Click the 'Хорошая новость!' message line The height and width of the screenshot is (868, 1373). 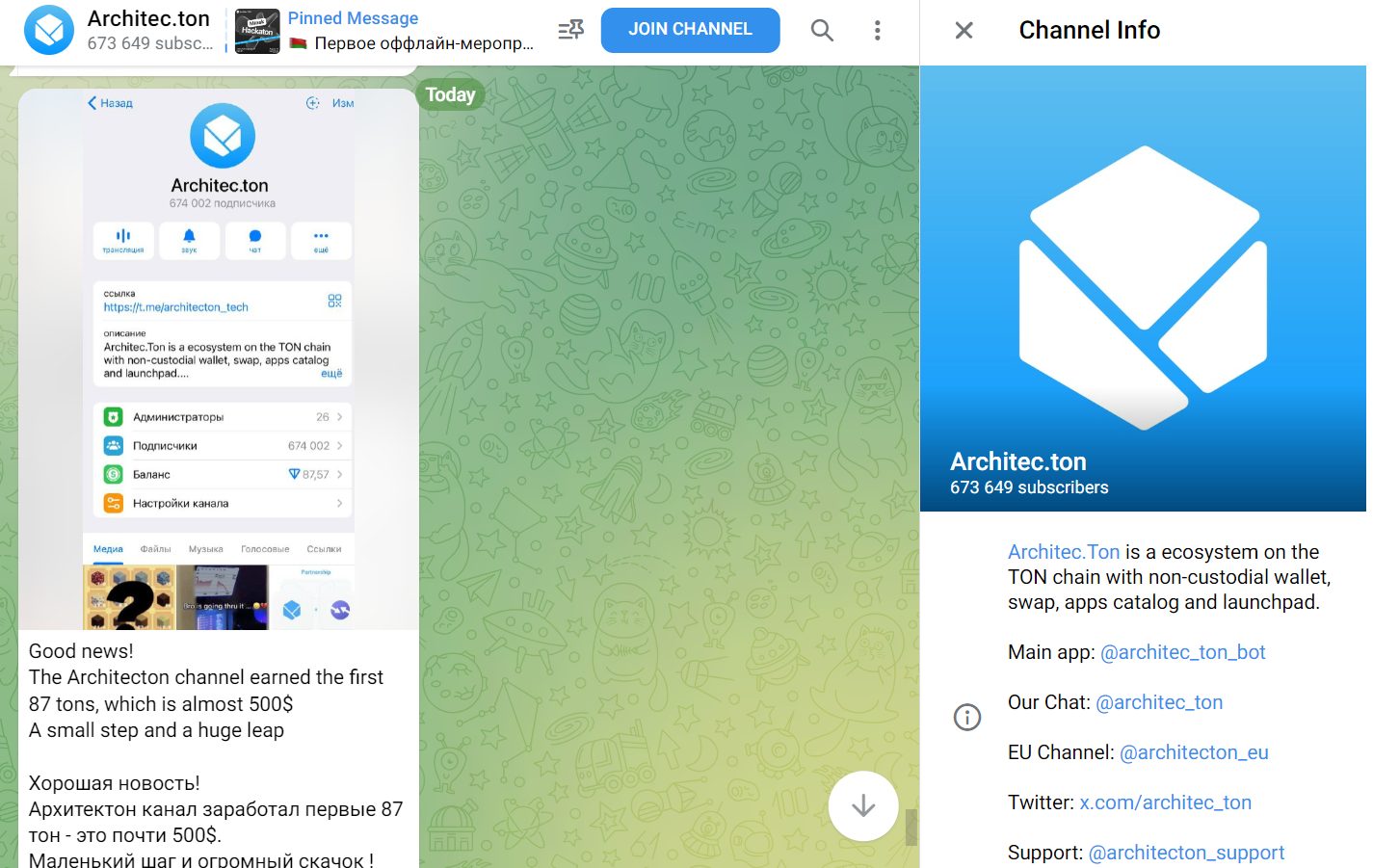click(x=115, y=783)
